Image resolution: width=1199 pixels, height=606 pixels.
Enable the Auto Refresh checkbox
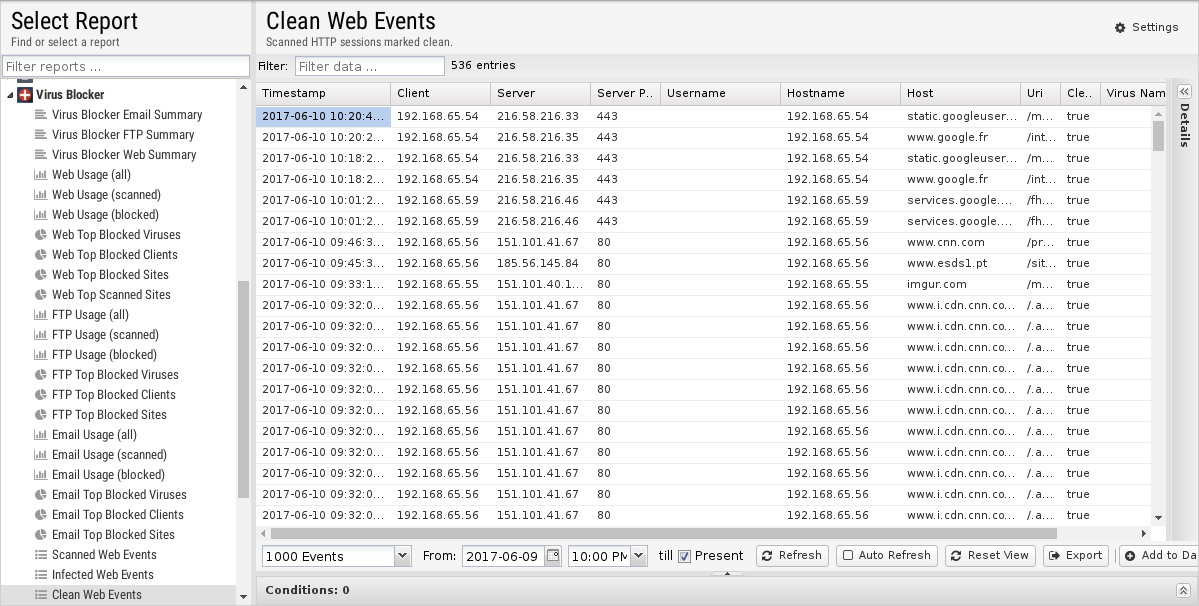(x=847, y=556)
